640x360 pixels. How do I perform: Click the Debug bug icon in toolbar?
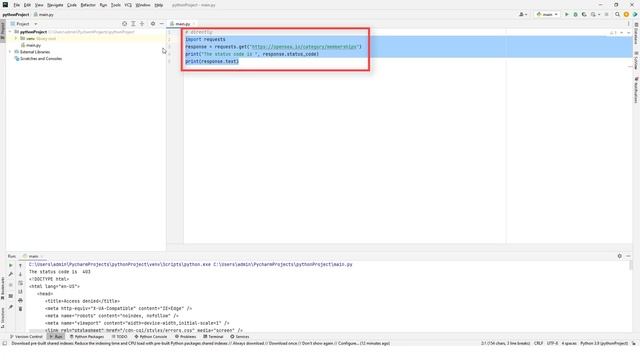(576, 14)
